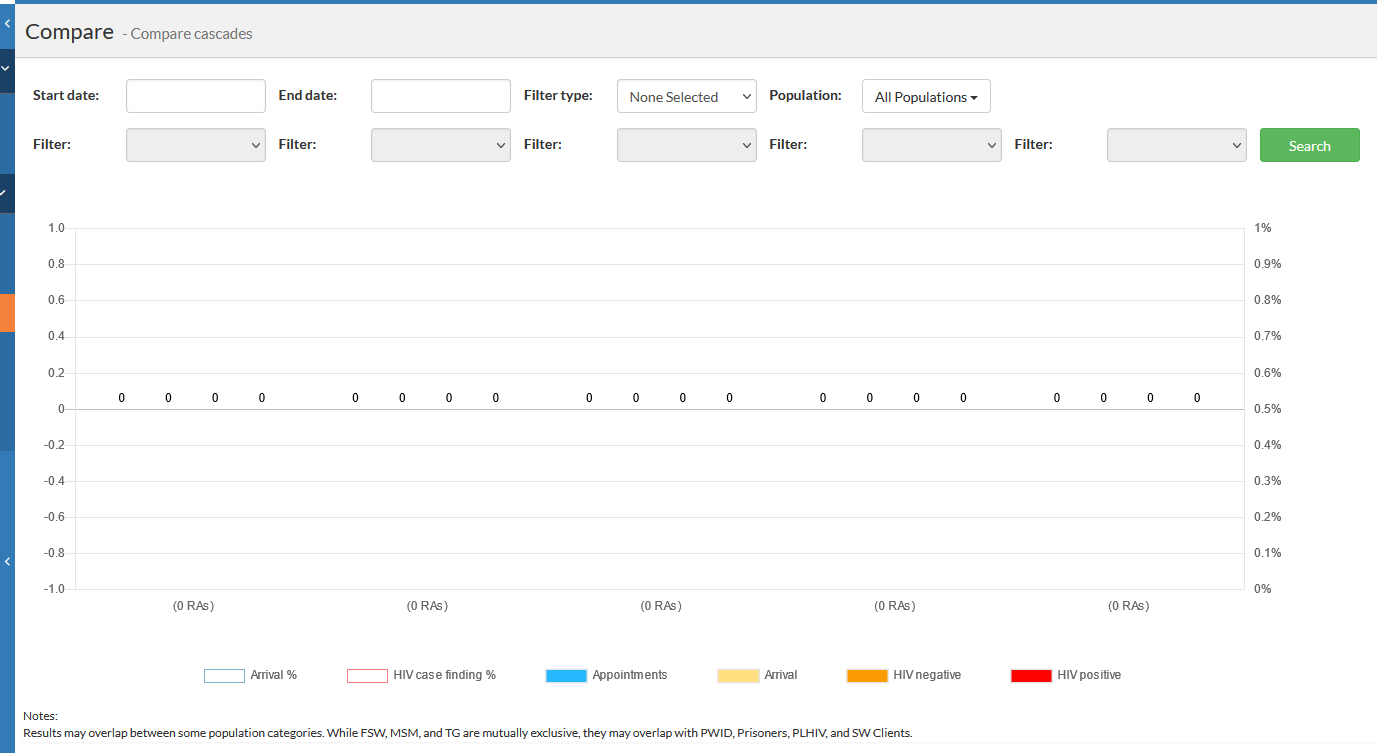Click the left chevron at sidebar top
The height and width of the screenshot is (753, 1377).
(x=7, y=22)
